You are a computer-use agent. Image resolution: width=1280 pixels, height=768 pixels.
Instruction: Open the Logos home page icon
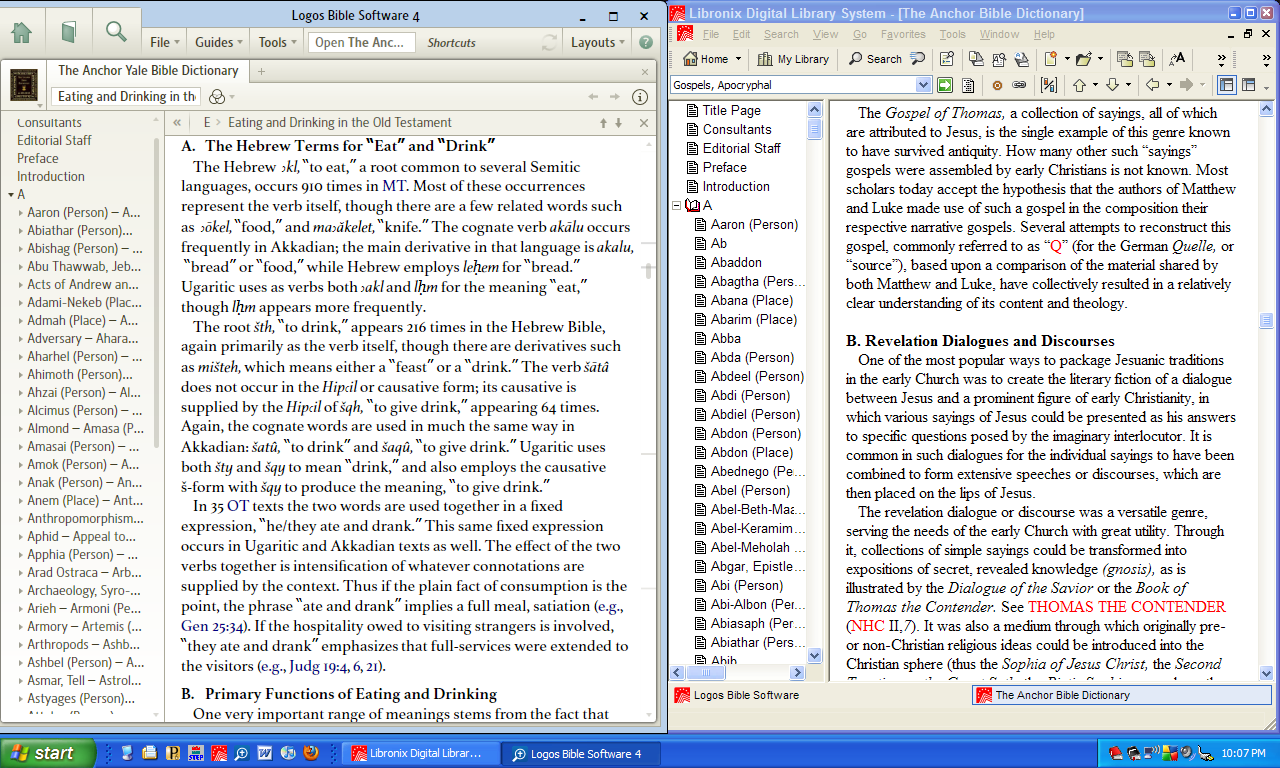click(x=21, y=32)
